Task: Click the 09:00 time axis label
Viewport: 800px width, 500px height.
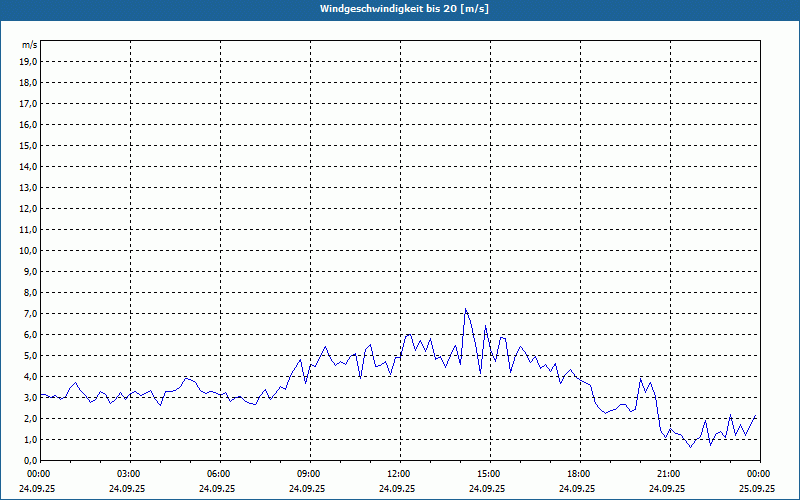Action: tap(308, 474)
